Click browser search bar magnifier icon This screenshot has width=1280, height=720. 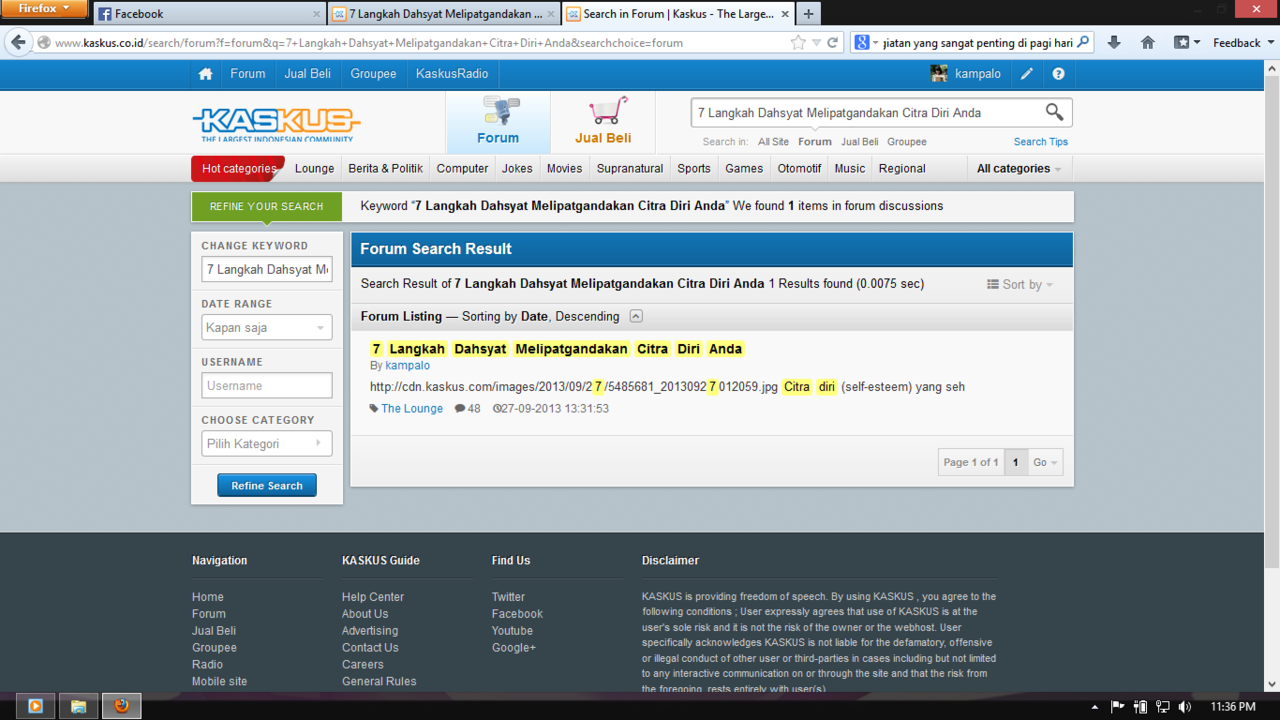click(x=1083, y=43)
